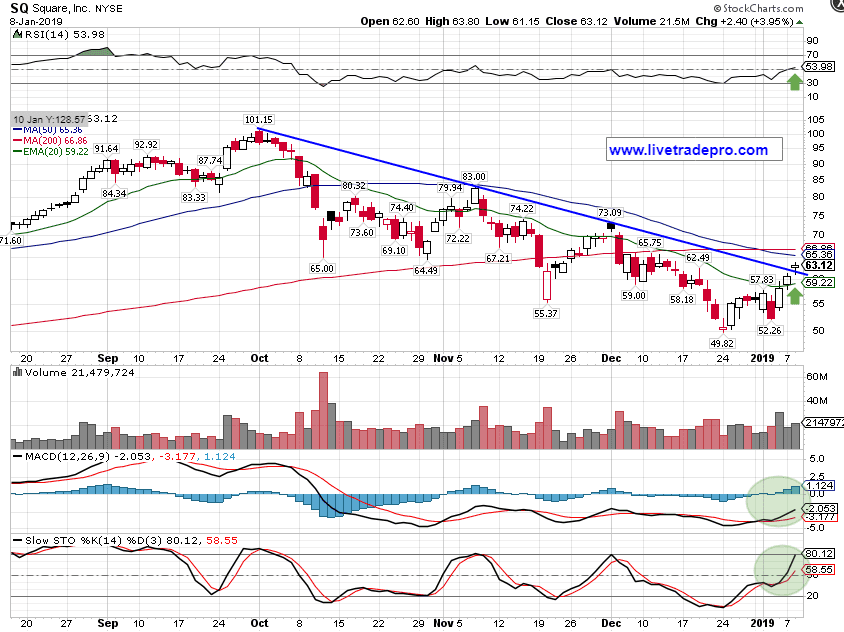Image resolution: width=844 pixels, height=632 pixels.
Task: Click the 101.15 peak price label
Action: [258, 119]
